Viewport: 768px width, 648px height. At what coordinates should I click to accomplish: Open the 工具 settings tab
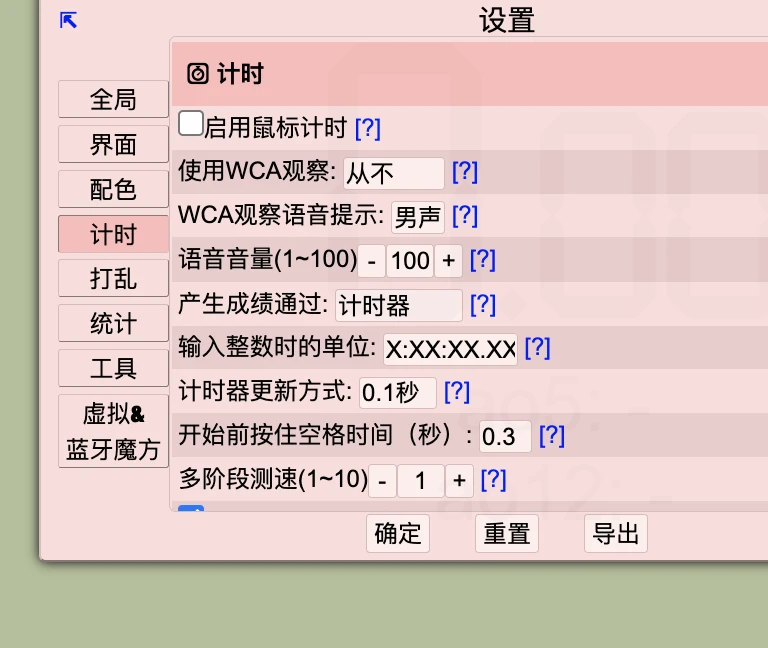pyautogui.click(x=113, y=368)
